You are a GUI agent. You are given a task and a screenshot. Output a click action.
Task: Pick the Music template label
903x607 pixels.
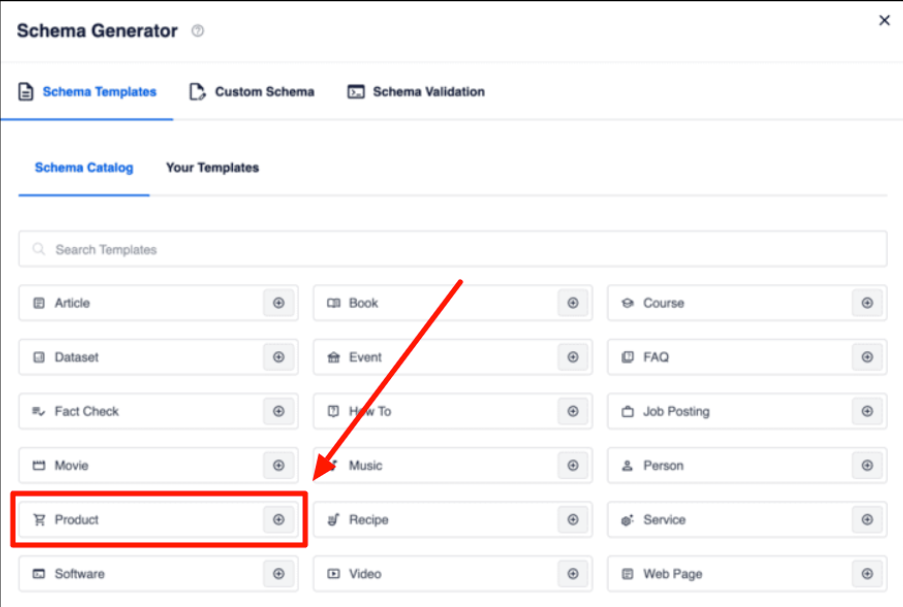(x=365, y=465)
